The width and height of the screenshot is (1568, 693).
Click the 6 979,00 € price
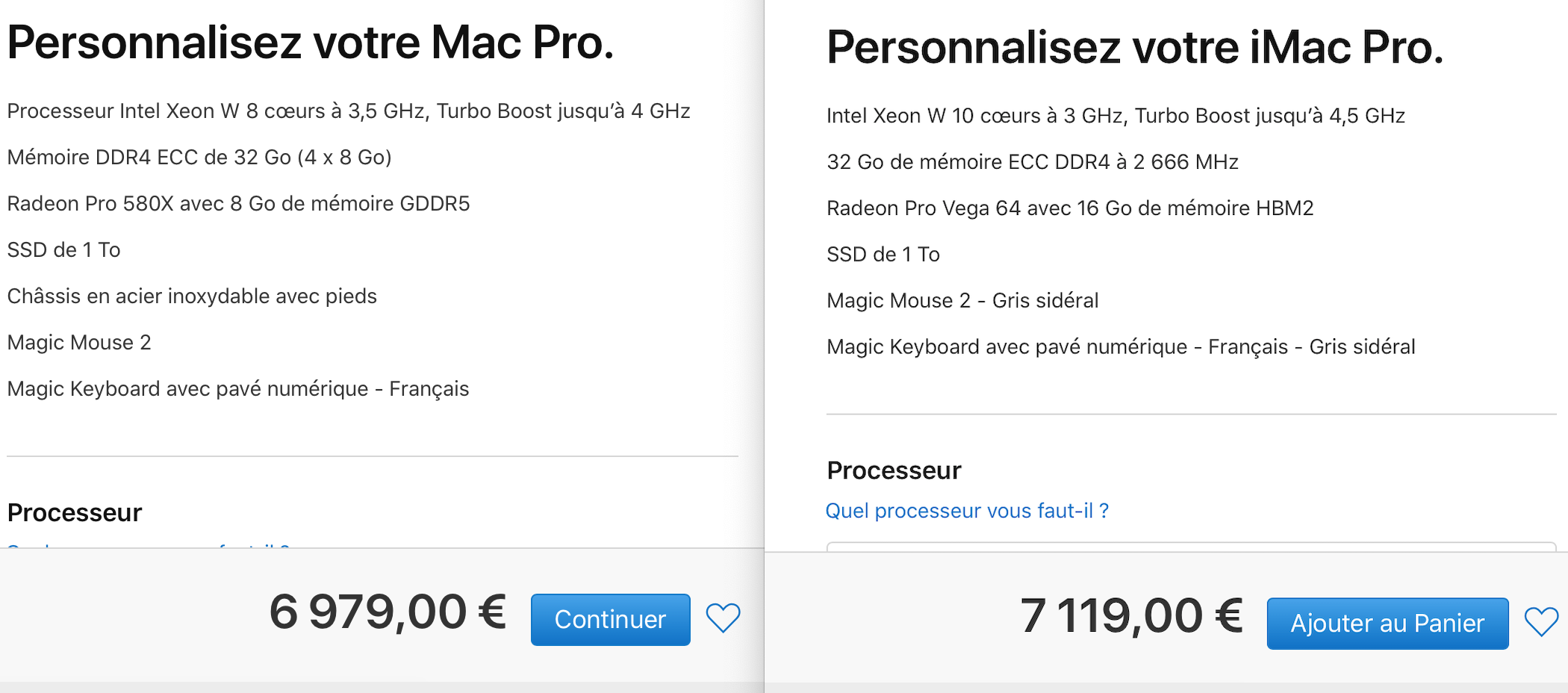388,612
